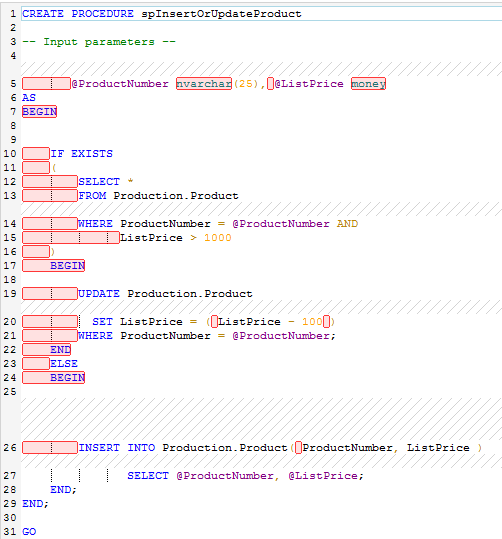502x539 pixels.
Task: Click the 1000 value on line 15
Action: click(218, 238)
